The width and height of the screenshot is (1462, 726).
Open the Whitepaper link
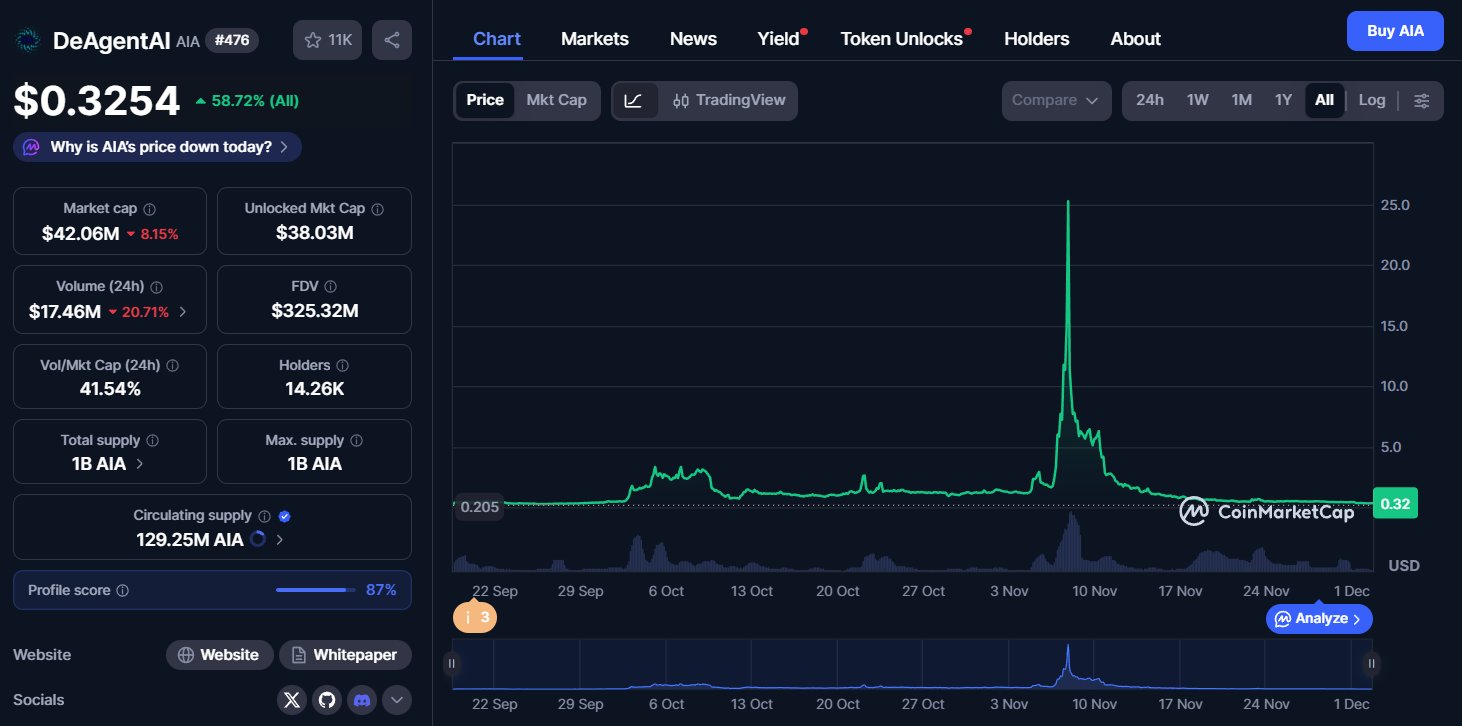pos(345,655)
